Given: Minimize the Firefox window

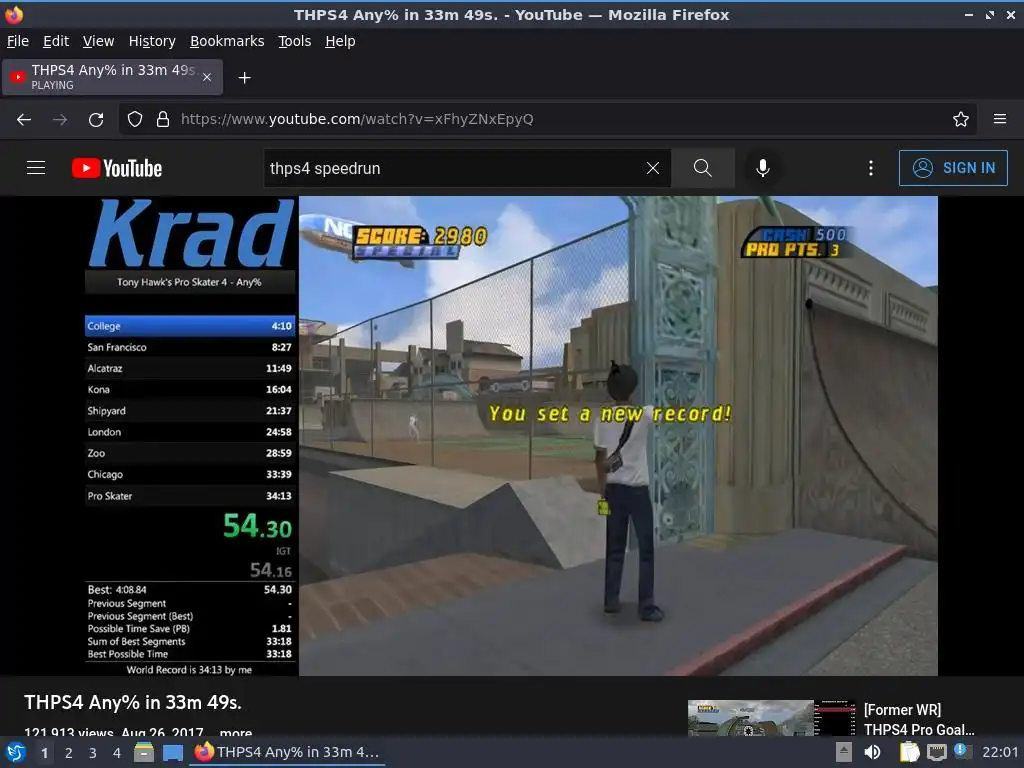Looking at the screenshot, I should tap(969, 14).
